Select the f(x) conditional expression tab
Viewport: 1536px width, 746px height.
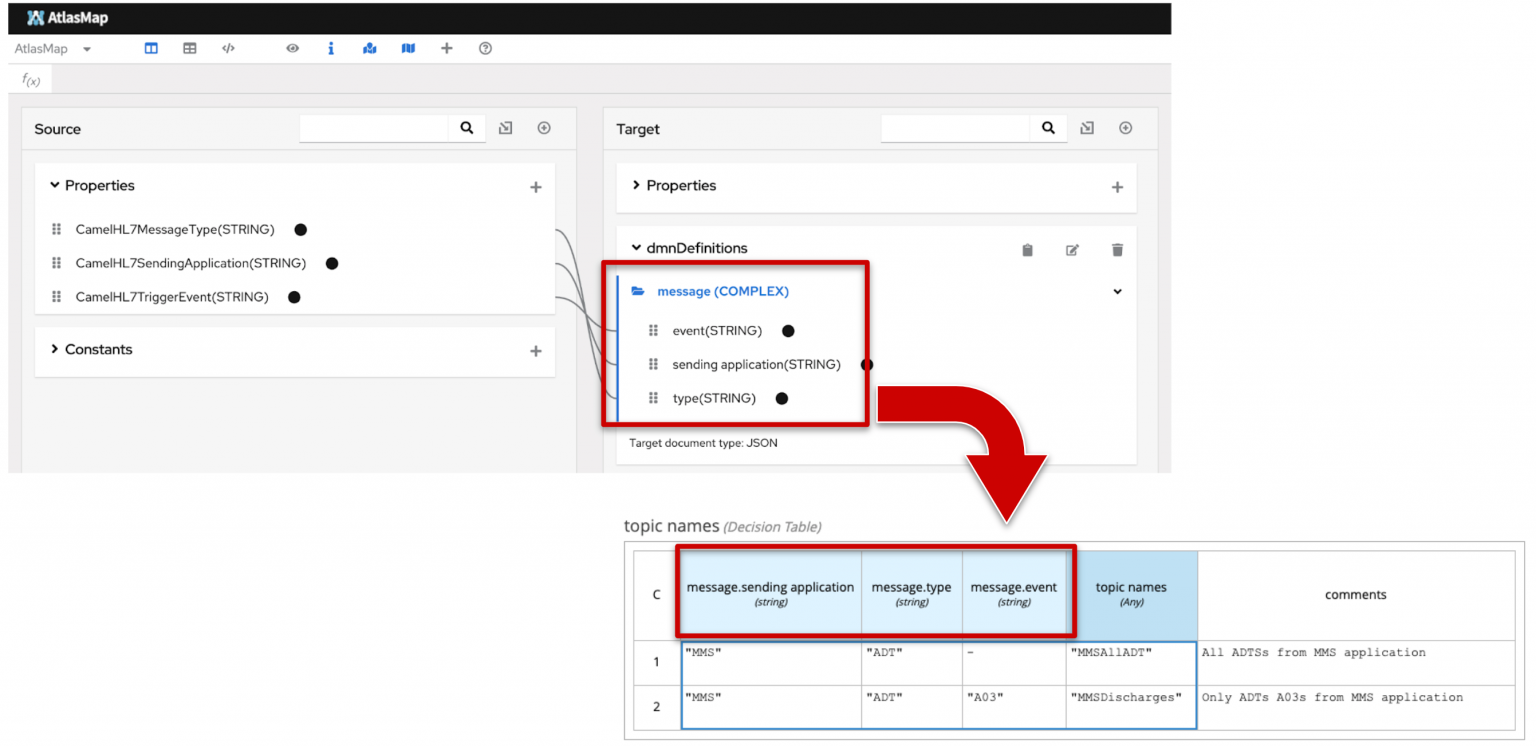tap(30, 78)
